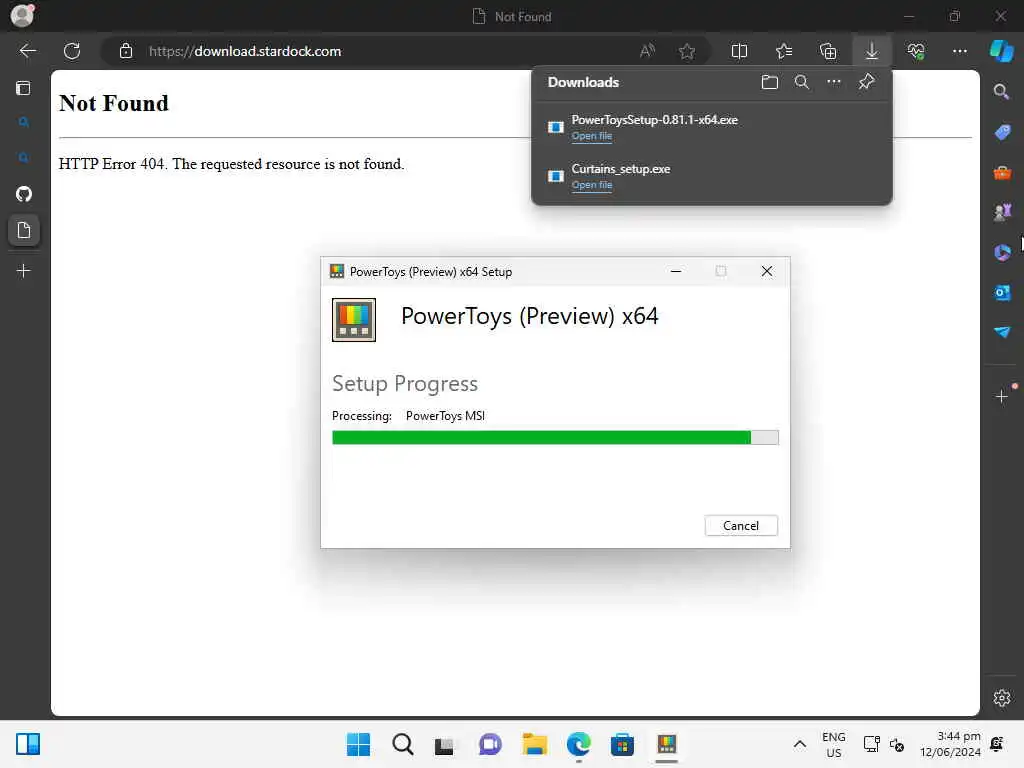Customize sidebar with the plus icon
The width and height of the screenshot is (1024, 768).
(x=1002, y=396)
